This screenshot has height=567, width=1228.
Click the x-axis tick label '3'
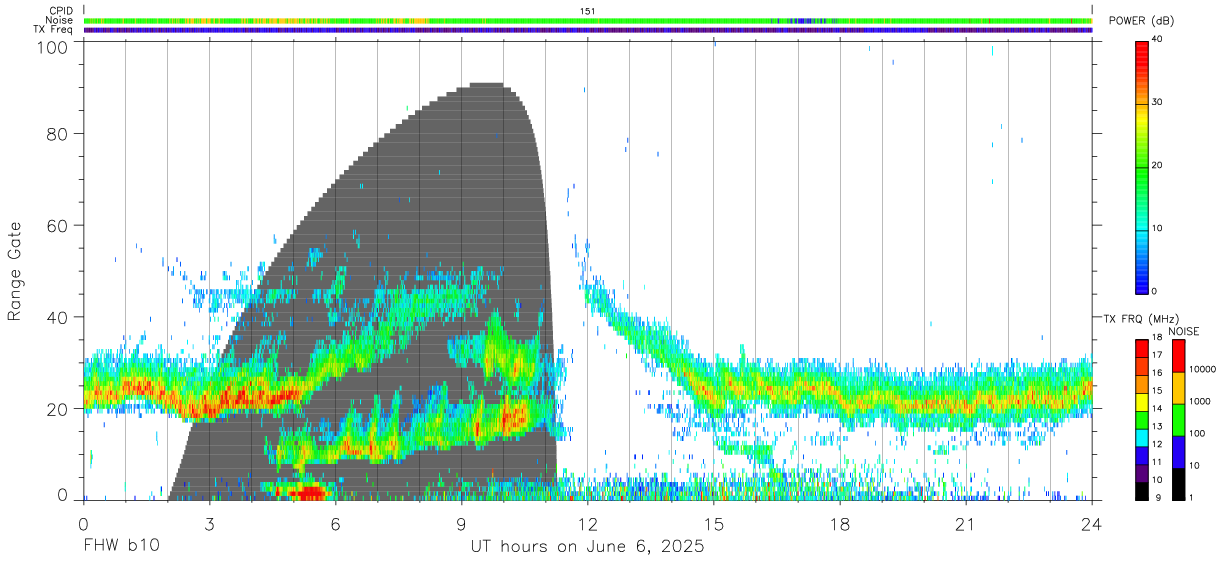tap(209, 524)
